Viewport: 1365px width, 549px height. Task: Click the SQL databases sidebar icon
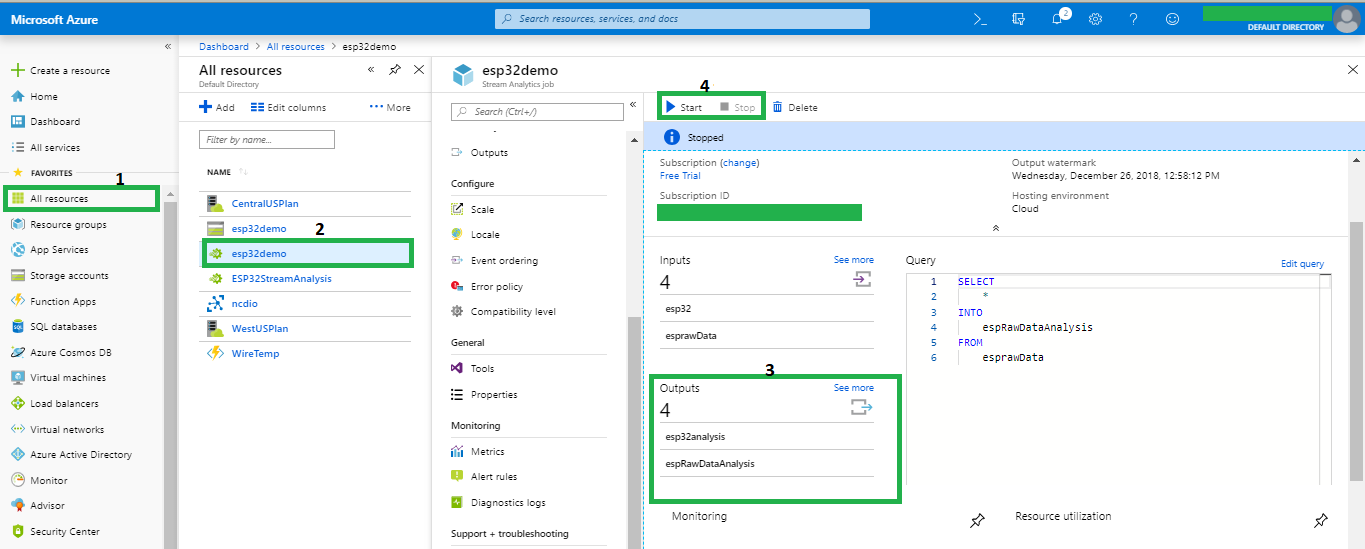tap(17, 327)
